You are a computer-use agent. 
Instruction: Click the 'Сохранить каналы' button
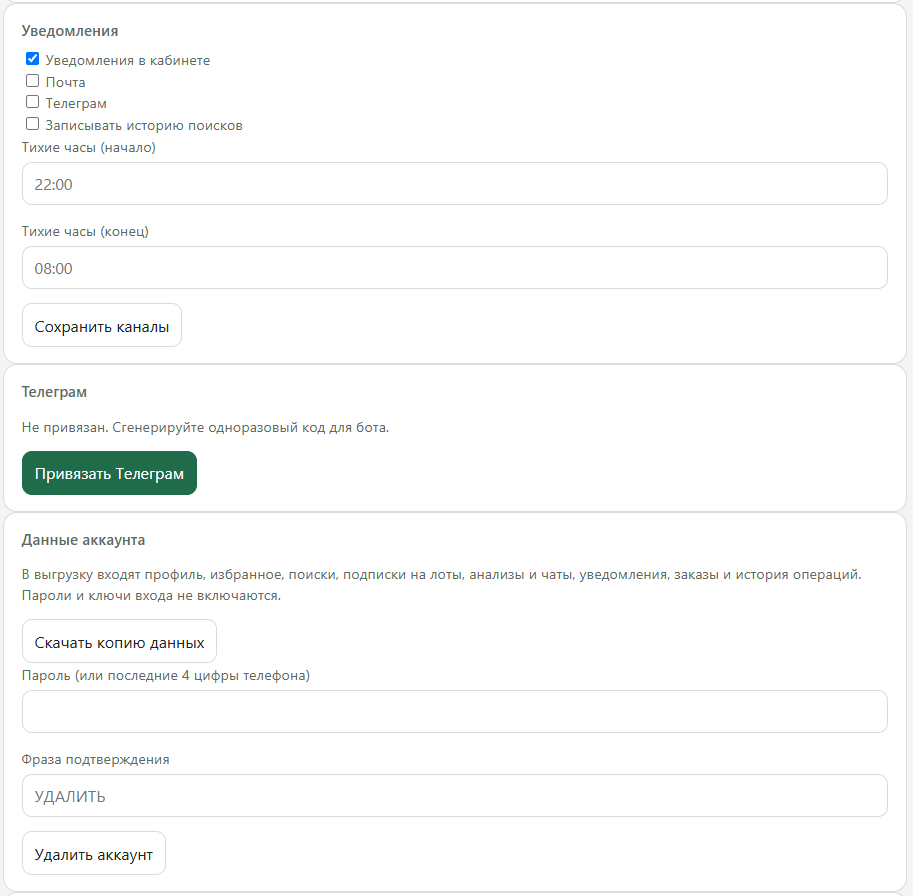[x=102, y=325]
